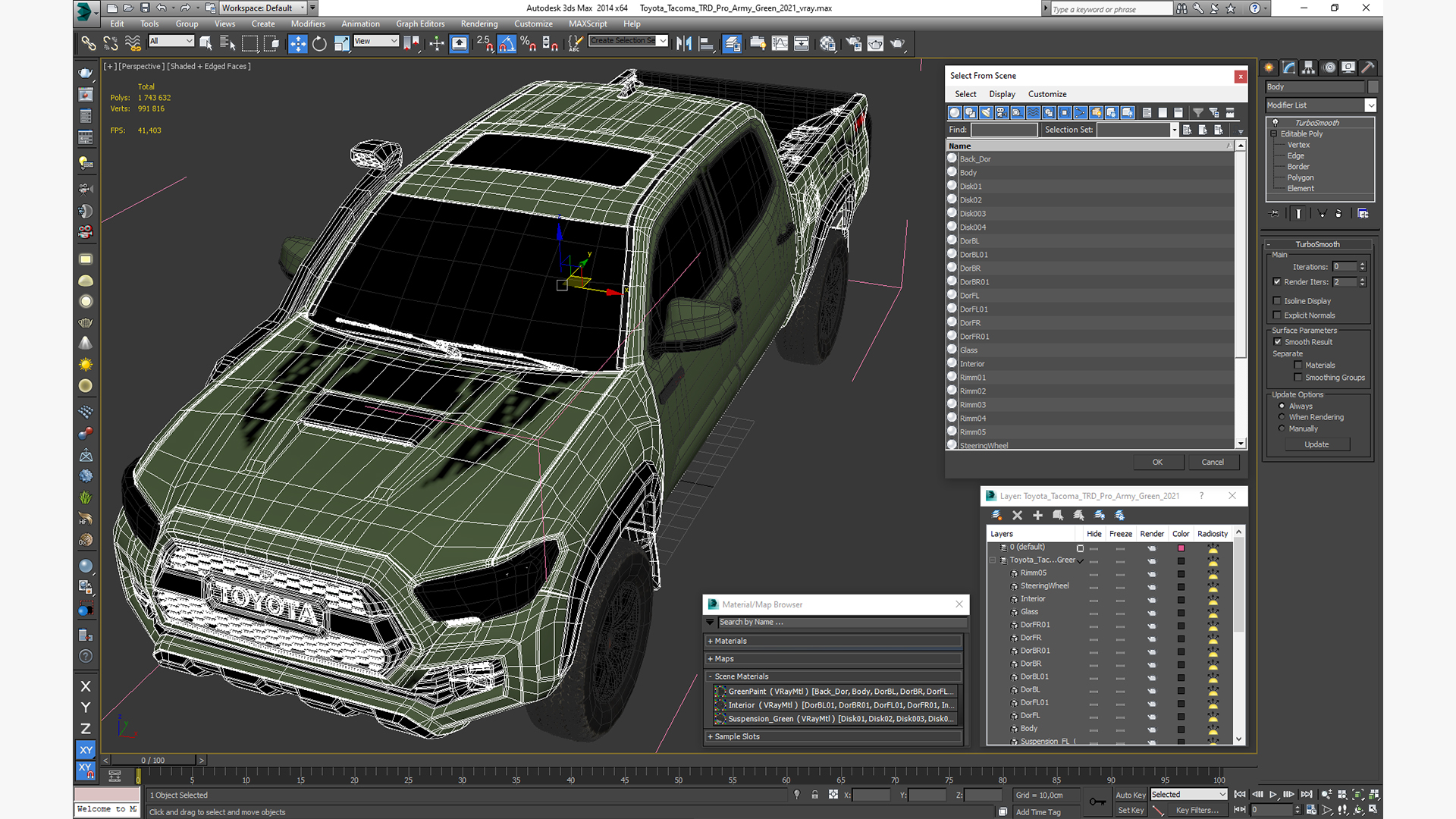Viewport: 1456px width, 819px height.
Task: Click the Auto Key button
Action: (1131, 795)
